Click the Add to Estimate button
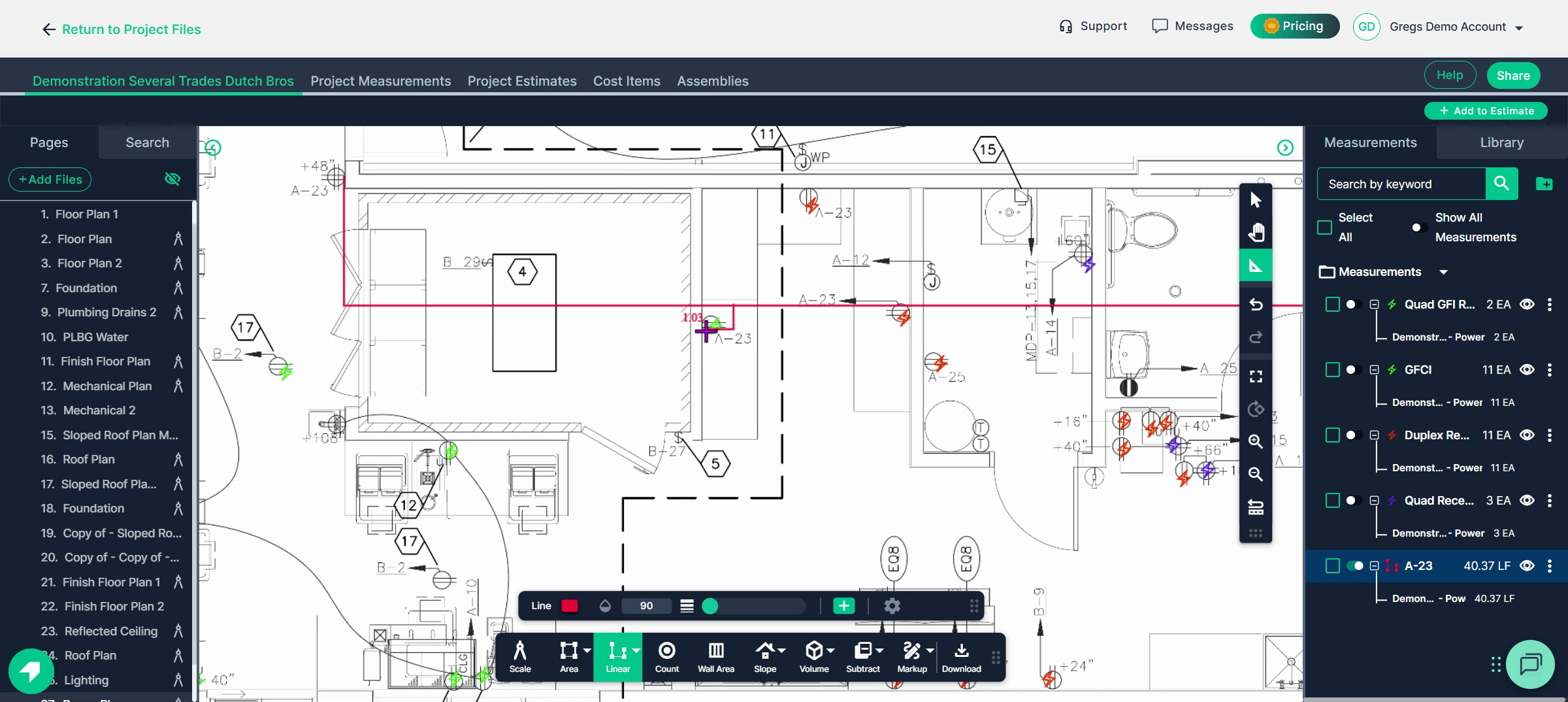Image resolution: width=1568 pixels, height=702 pixels. (x=1486, y=111)
